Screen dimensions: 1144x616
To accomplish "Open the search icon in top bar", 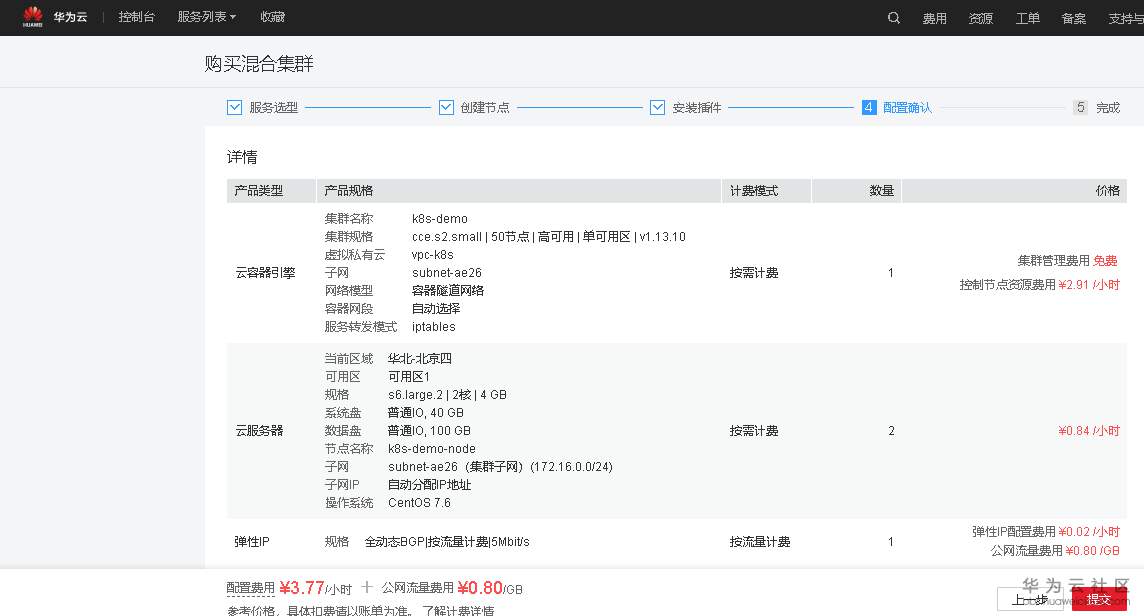I will click(894, 18).
